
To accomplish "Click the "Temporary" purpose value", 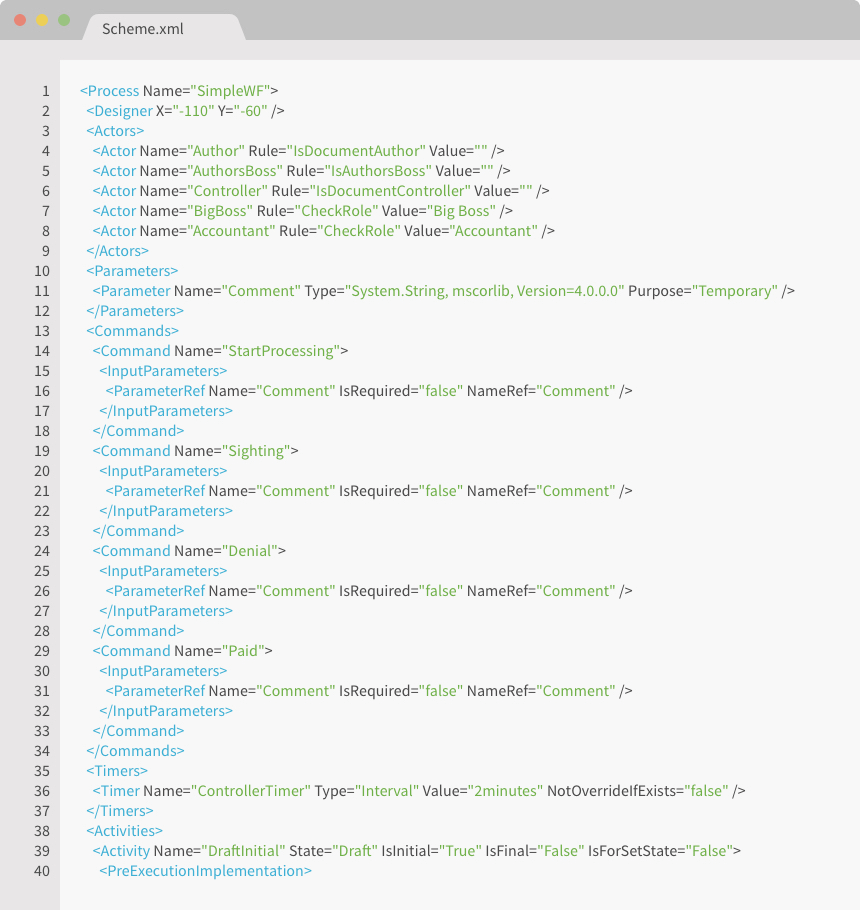I will click(735, 291).
